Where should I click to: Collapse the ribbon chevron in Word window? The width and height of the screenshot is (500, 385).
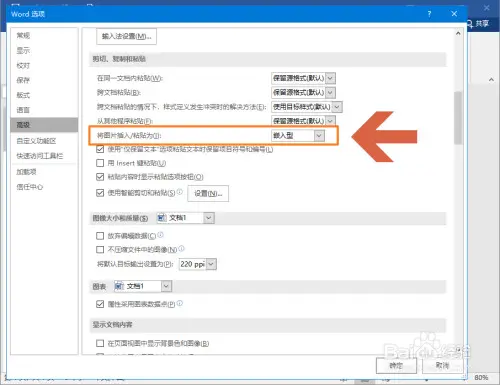491,80
